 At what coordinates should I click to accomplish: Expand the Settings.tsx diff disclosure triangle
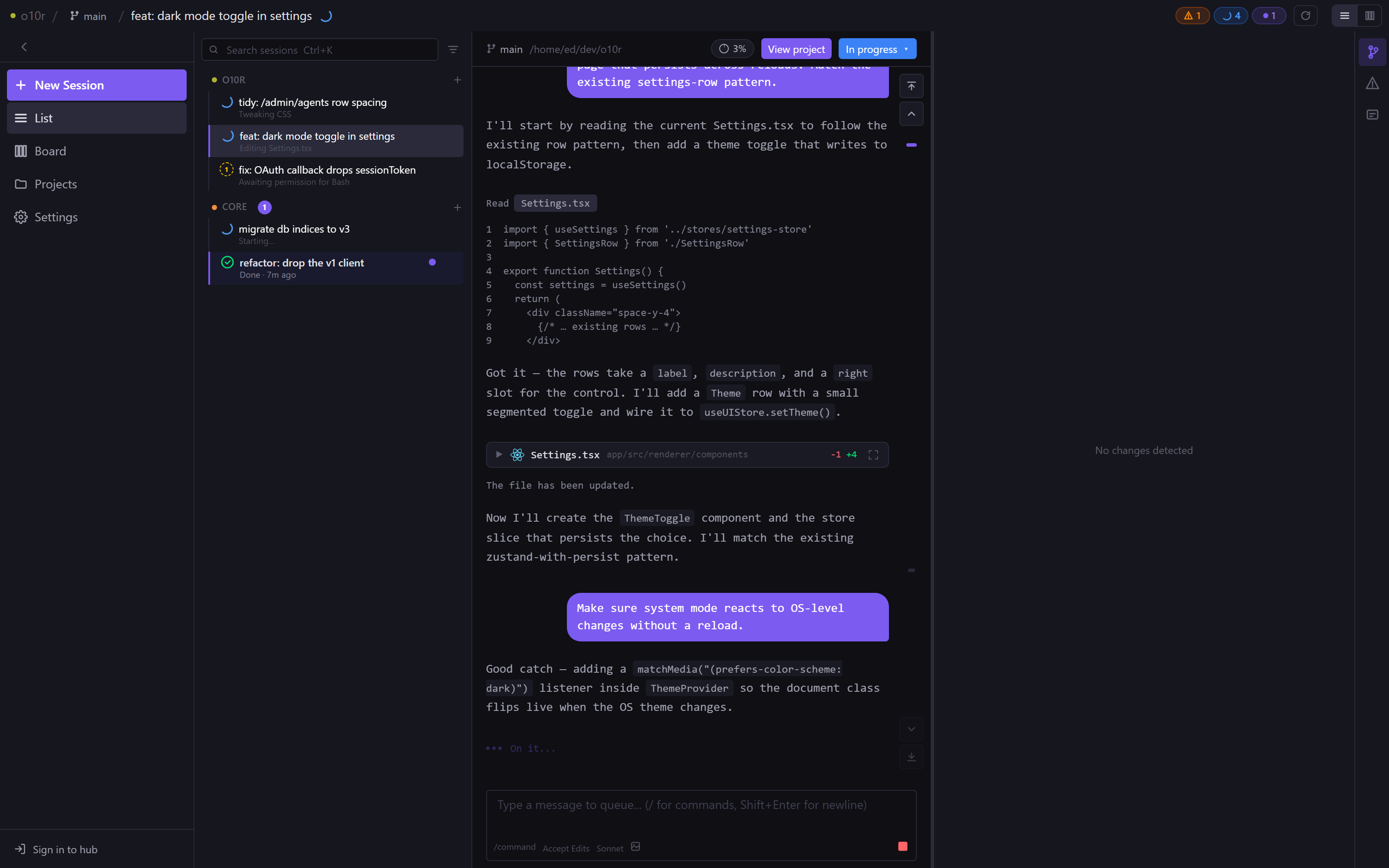pos(499,455)
